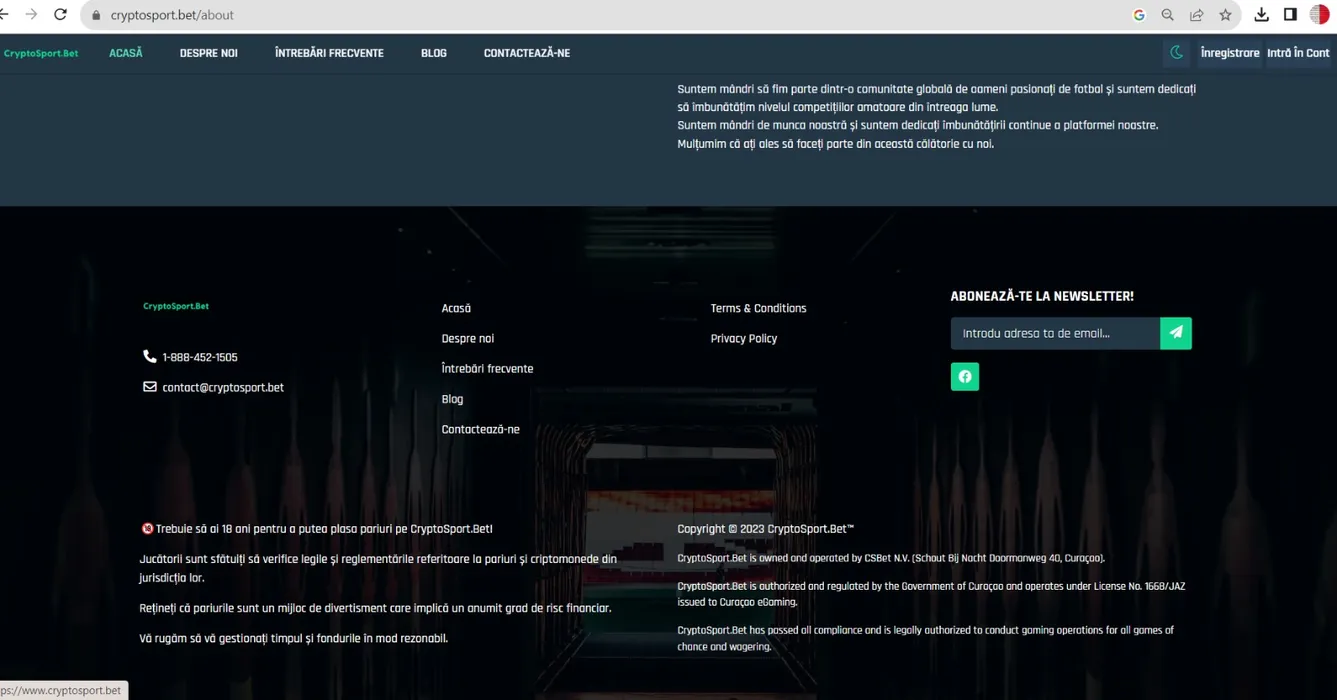Click the newsletter send paper-plane button
Viewport: 1337px width, 700px height.
1175,333
